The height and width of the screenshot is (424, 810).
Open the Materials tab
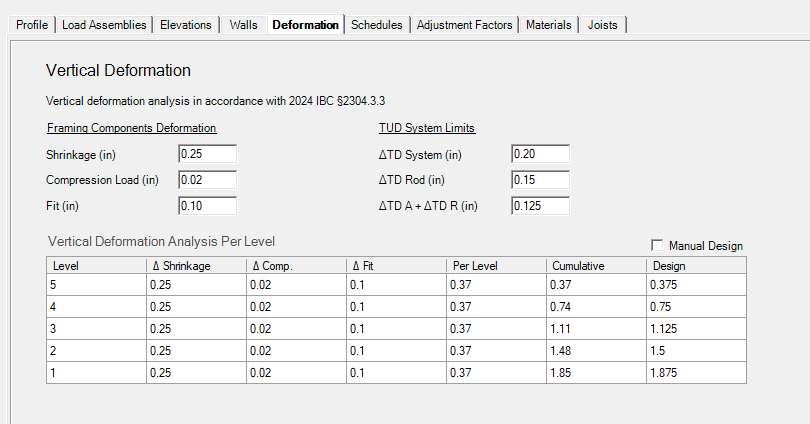point(549,25)
